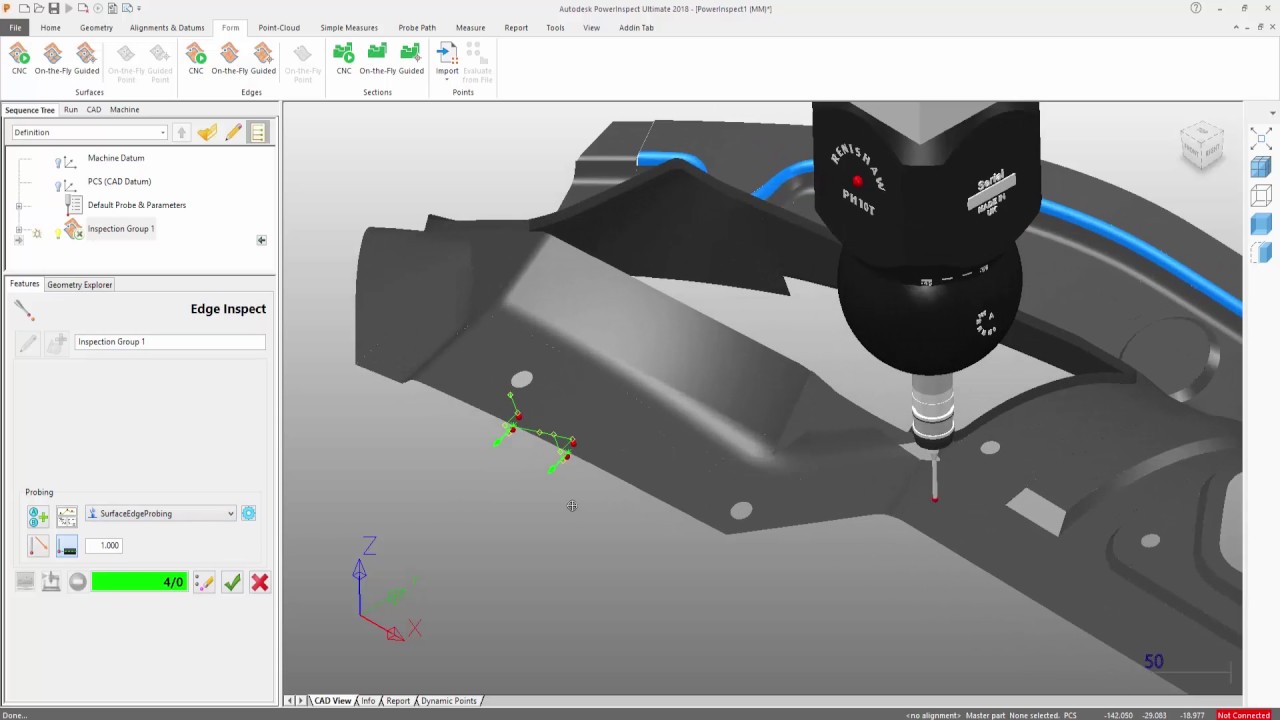Click the green 4/0 progress bar
This screenshot has height=720, width=1280.
[x=139, y=582]
